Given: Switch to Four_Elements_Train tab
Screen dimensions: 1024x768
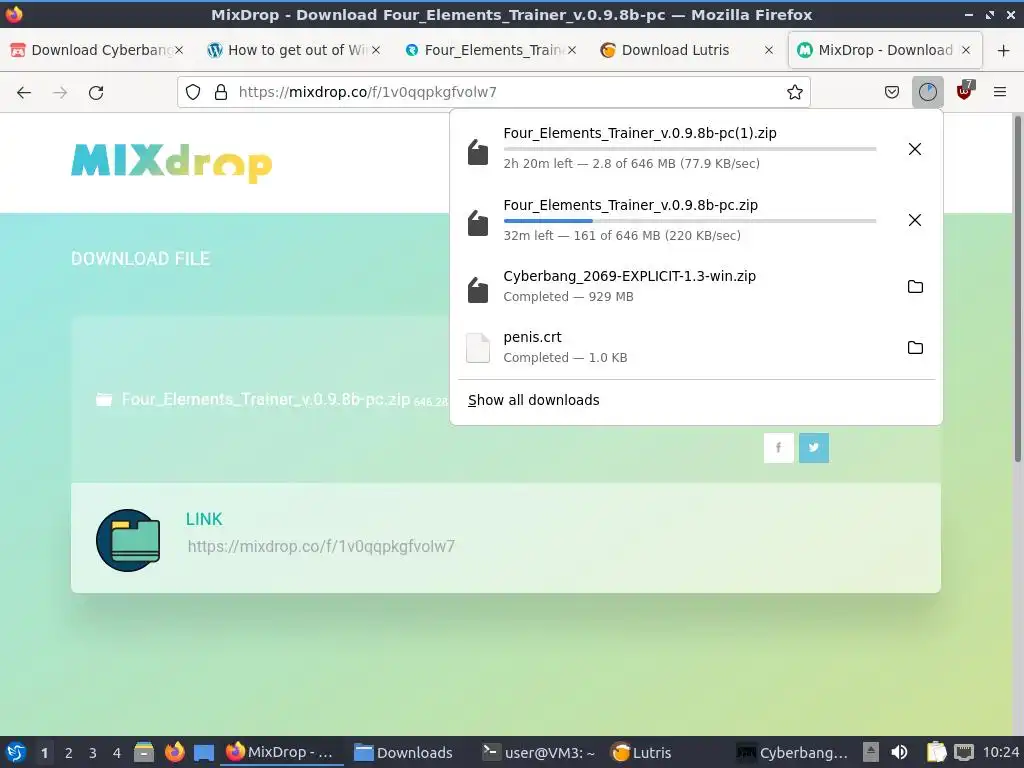Looking at the screenshot, I should [x=491, y=50].
